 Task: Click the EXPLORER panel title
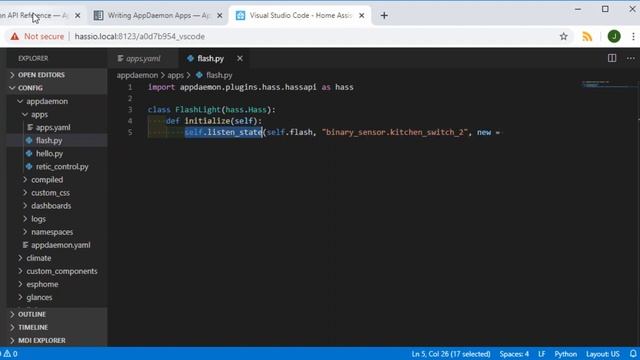pyautogui.click(x=33, y=58)
